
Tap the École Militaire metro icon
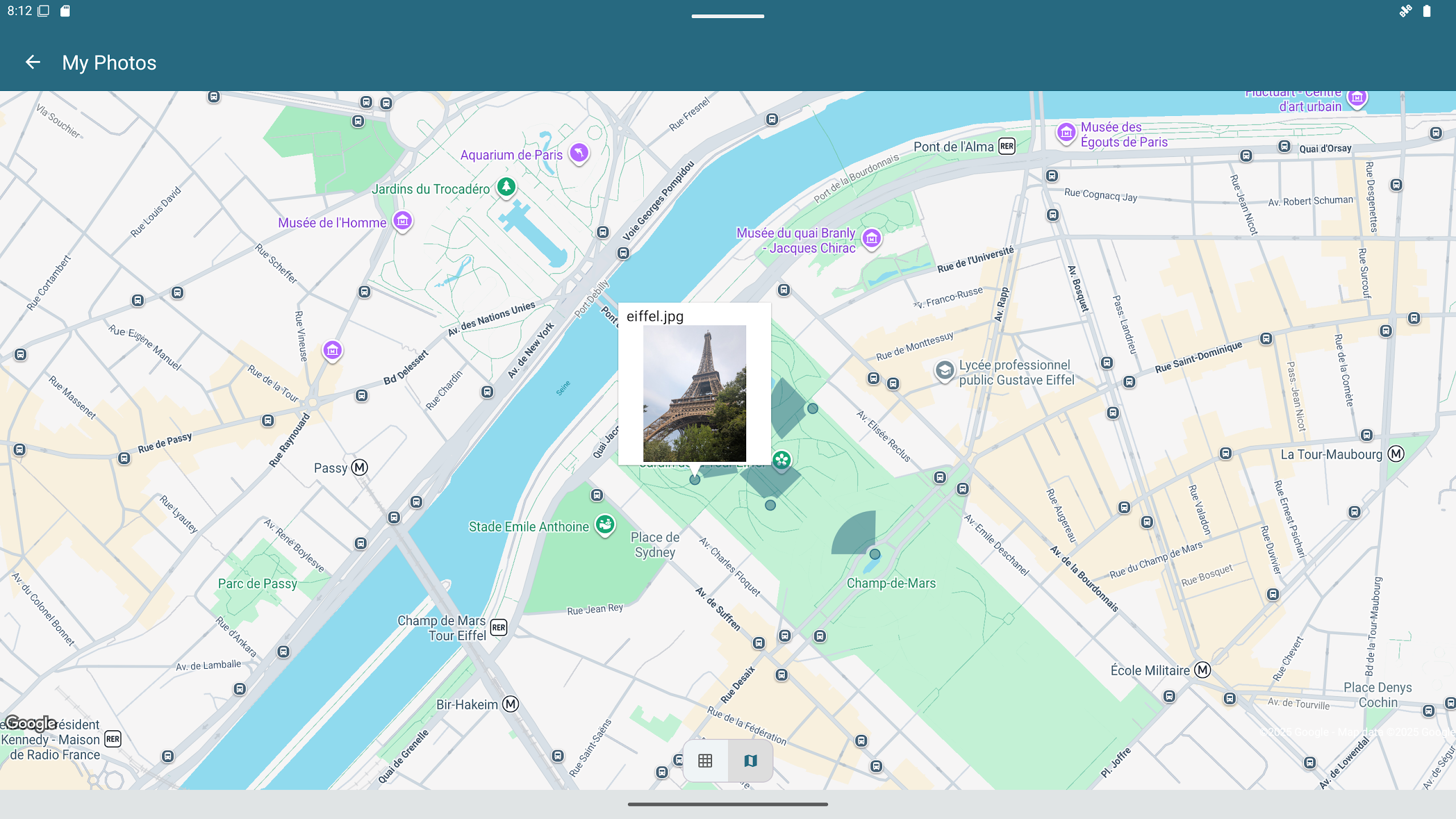1202,670
